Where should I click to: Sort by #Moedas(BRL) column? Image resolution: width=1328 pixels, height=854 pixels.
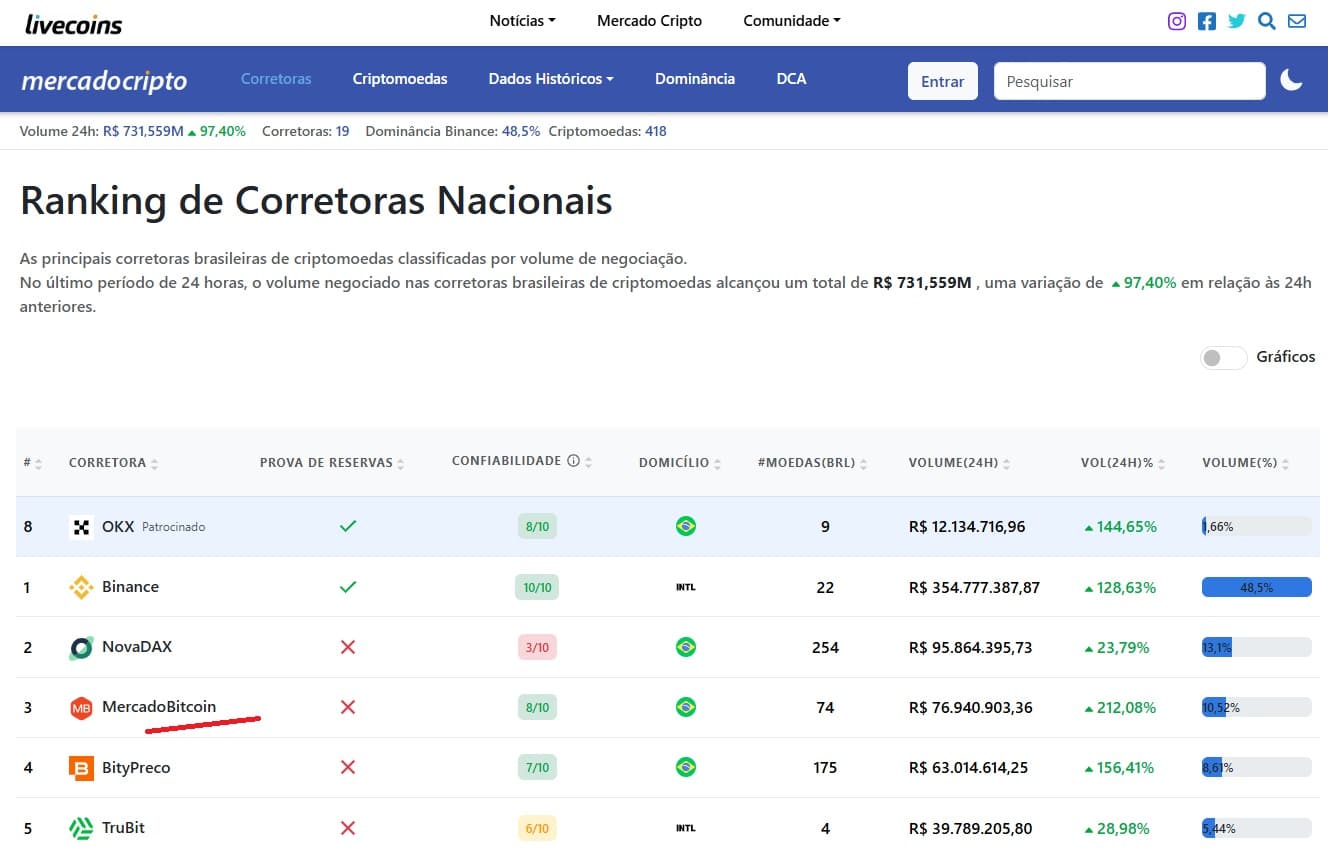click(x=814, y=463)
